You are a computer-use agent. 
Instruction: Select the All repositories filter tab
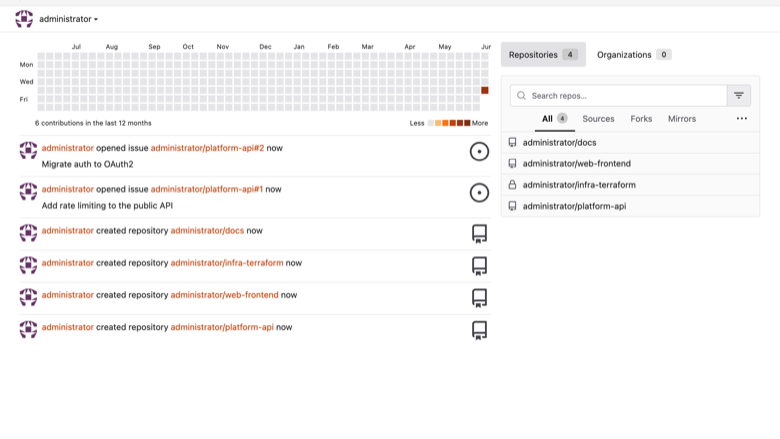555,119
